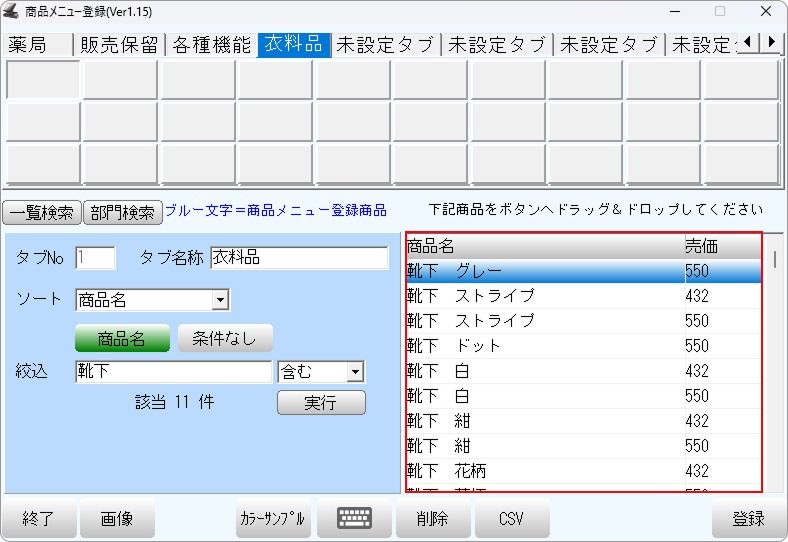This screenshot has width=788, height=542.
Task: Click the 登録 button
Action: coord(748,518)
